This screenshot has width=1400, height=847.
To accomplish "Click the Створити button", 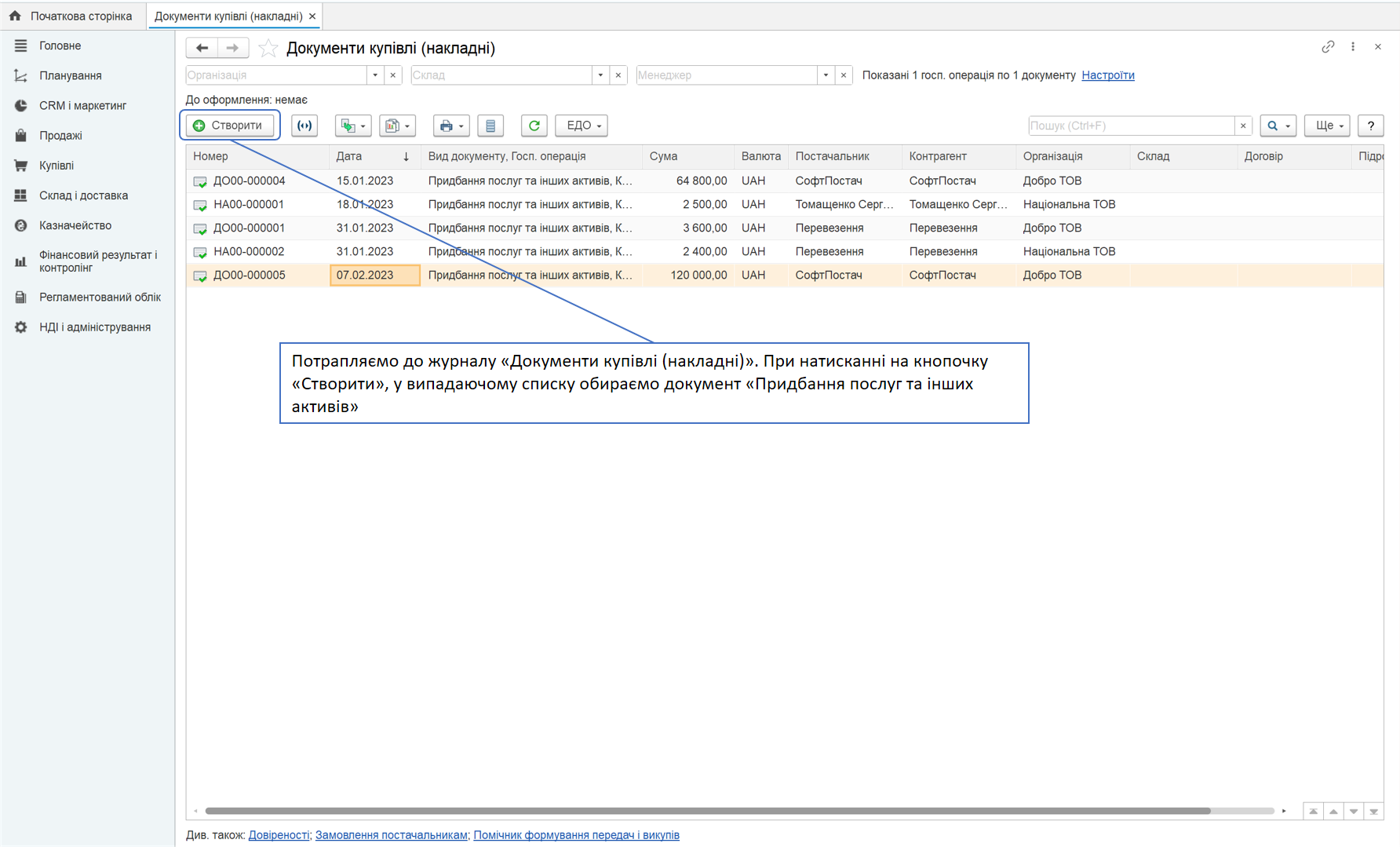I will [230, 126].
